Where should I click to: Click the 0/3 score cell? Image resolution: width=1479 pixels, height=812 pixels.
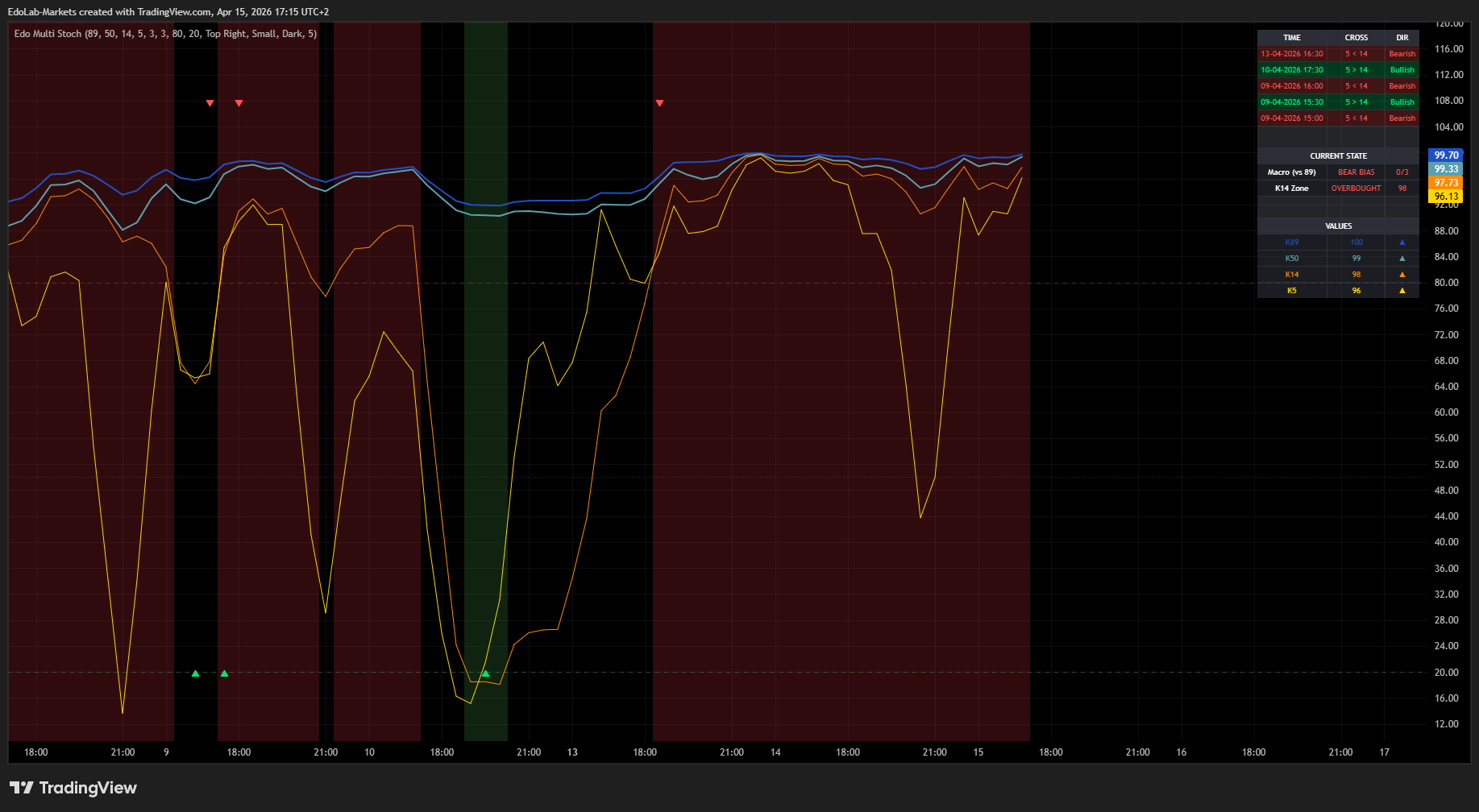click(1402, 172)
